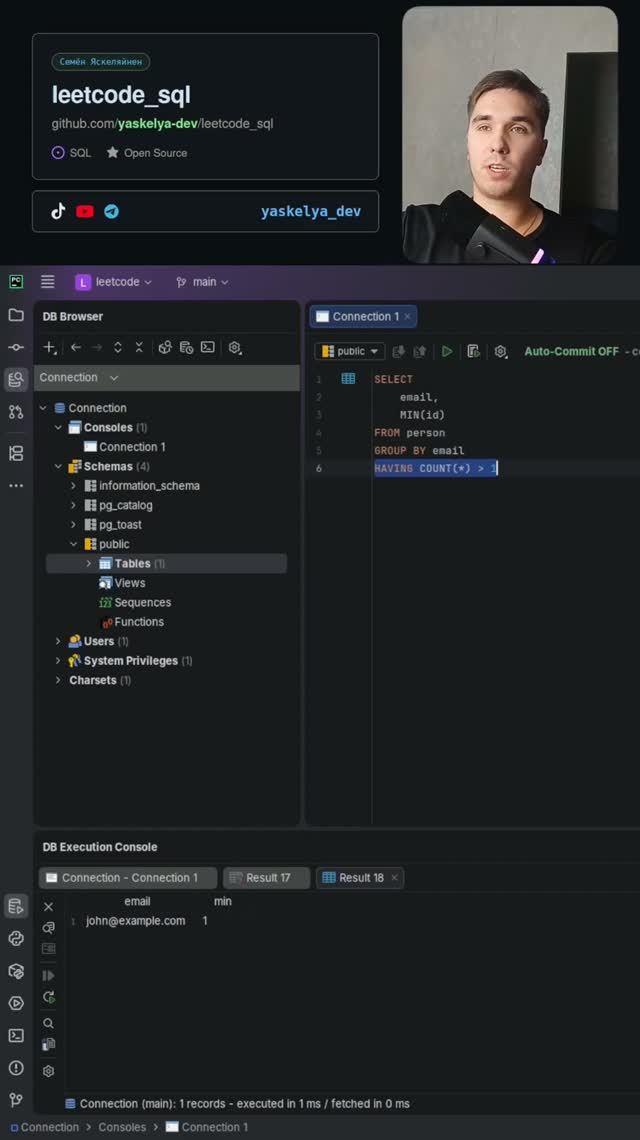Open editor toolbar settings gear
This screenshot has height=1140, width=640.
(500, 351)
